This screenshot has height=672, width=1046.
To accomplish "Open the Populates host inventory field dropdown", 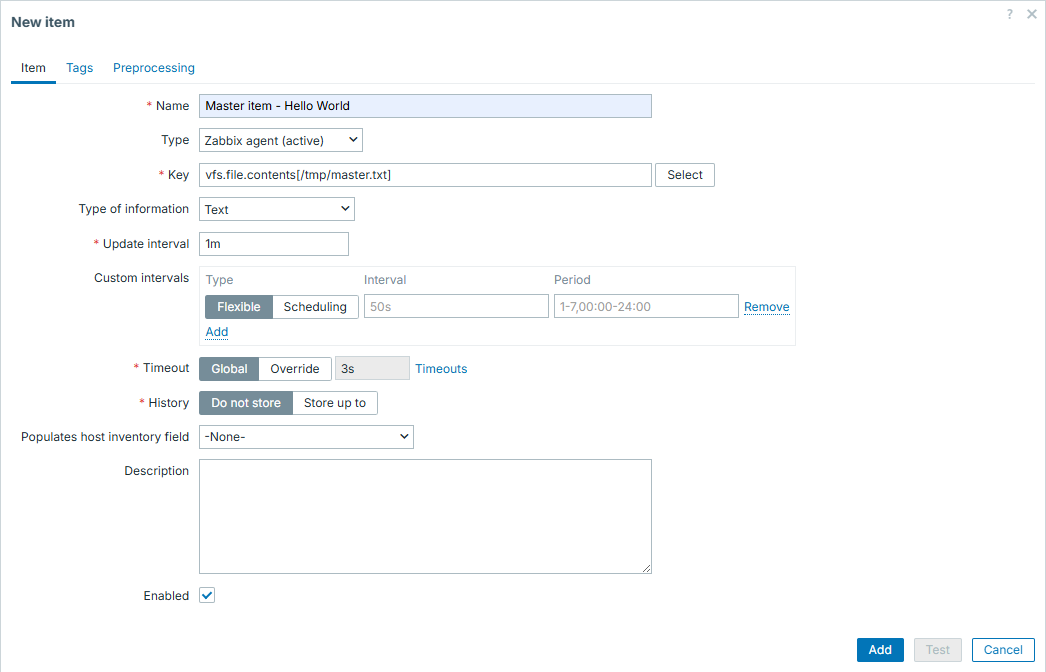I will click(306, 437).
